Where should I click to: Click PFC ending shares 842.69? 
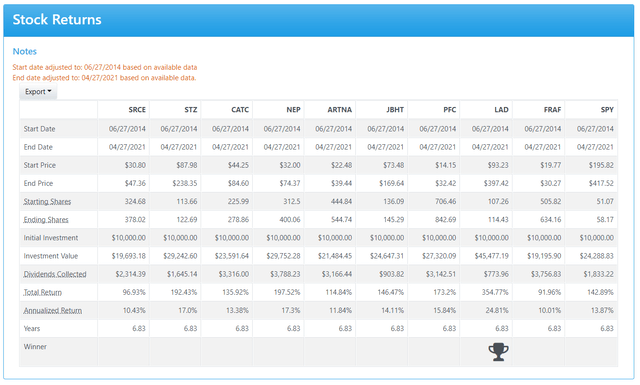click(x=445, y=220)
